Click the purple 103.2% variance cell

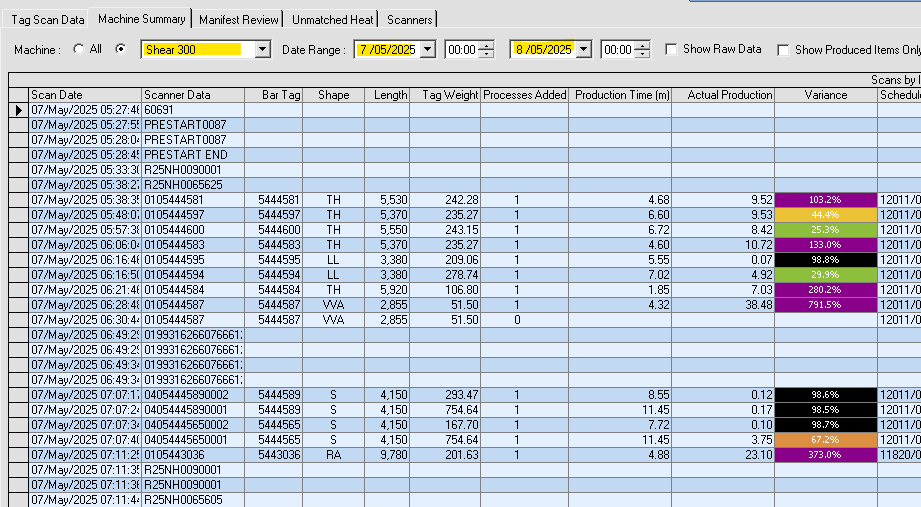click(826, 200)
